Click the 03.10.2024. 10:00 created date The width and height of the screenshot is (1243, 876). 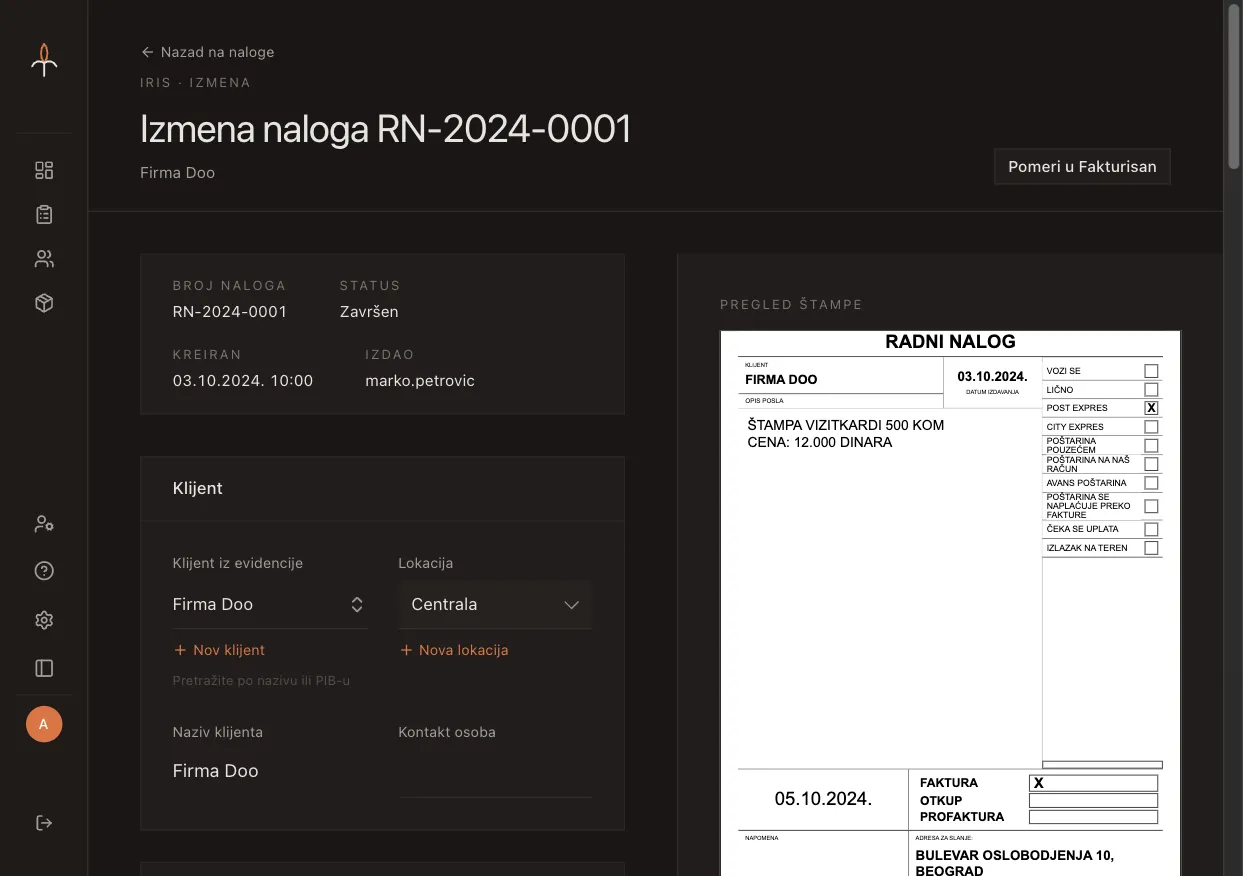pos(243,381)
